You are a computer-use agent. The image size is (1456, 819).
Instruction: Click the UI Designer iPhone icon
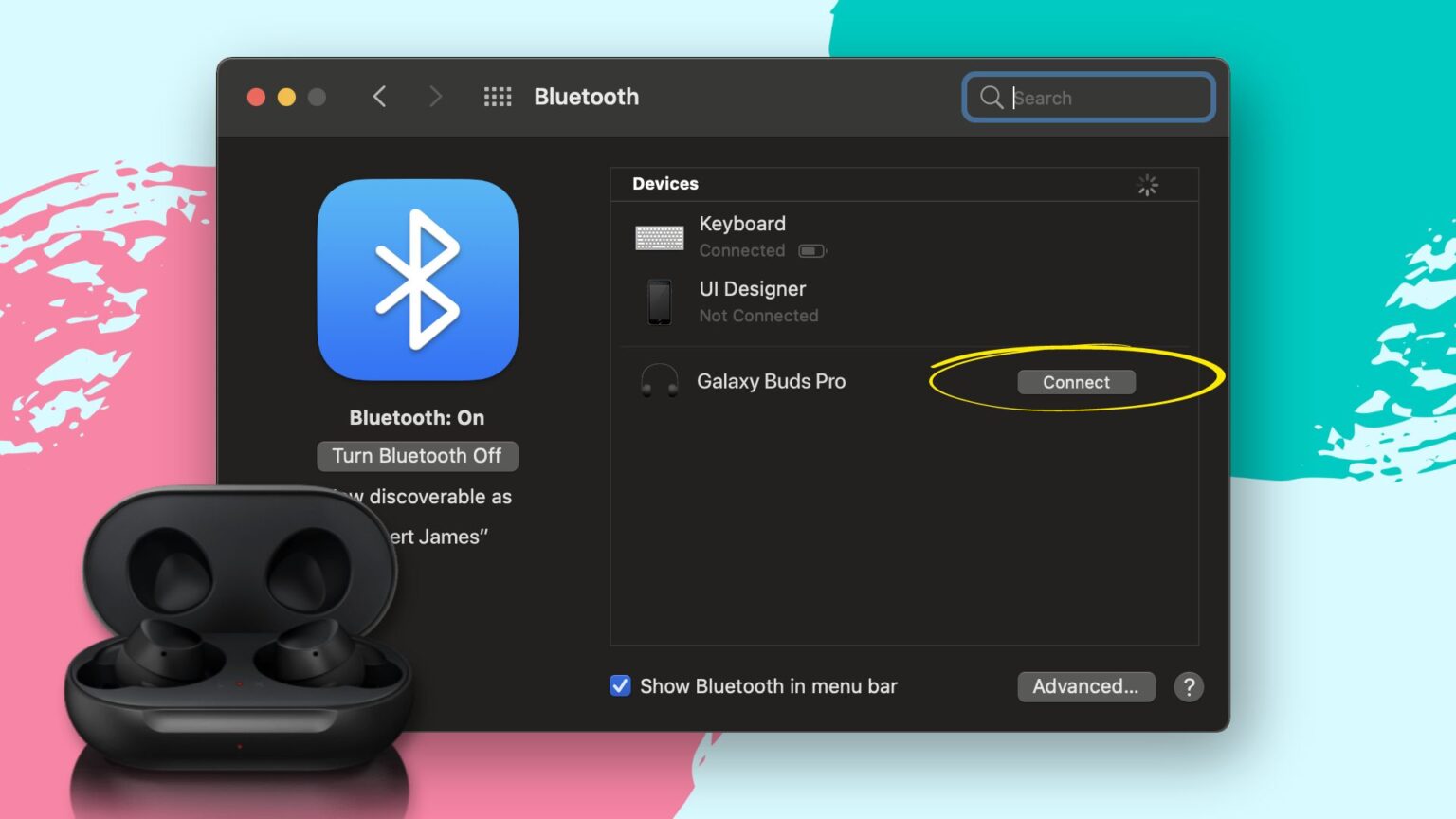pyautogui.click(x=661, y=301)
